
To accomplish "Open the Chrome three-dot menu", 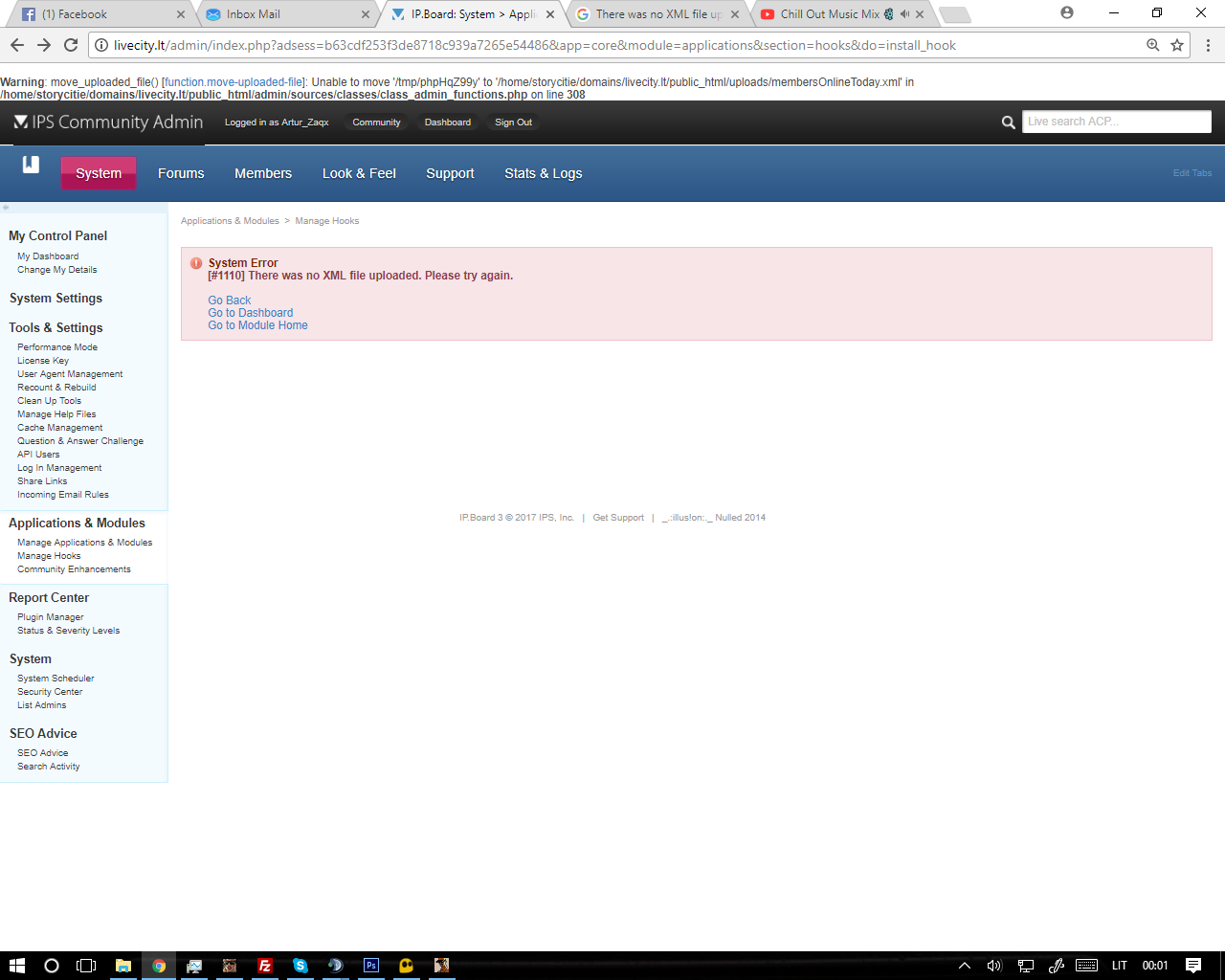I will pyautogui.click(x=1208, y=45).
